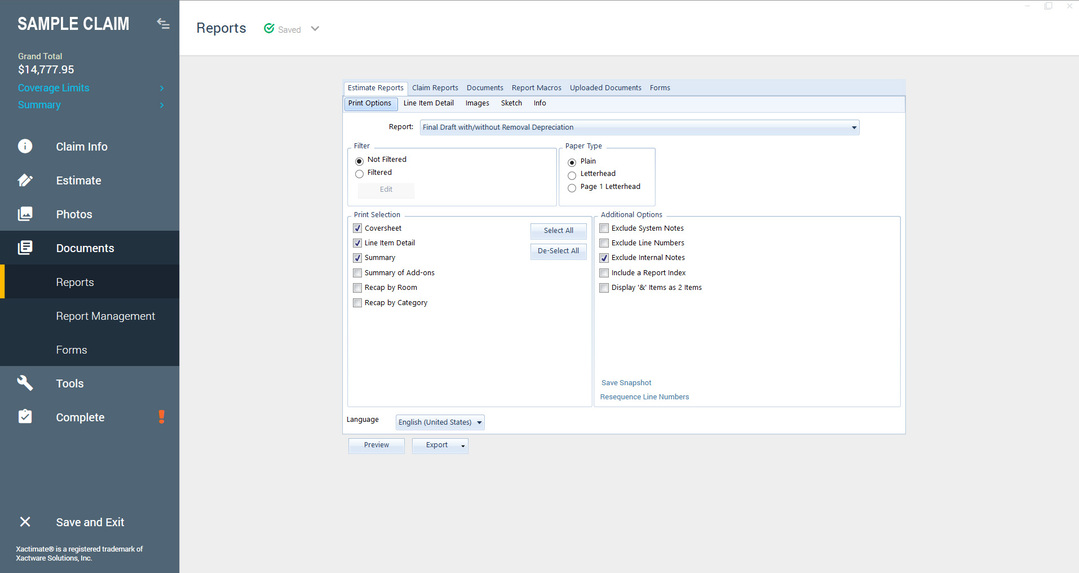1079x573 pixels.
Task: Select the Letterhead paper type
Action: 572,175
